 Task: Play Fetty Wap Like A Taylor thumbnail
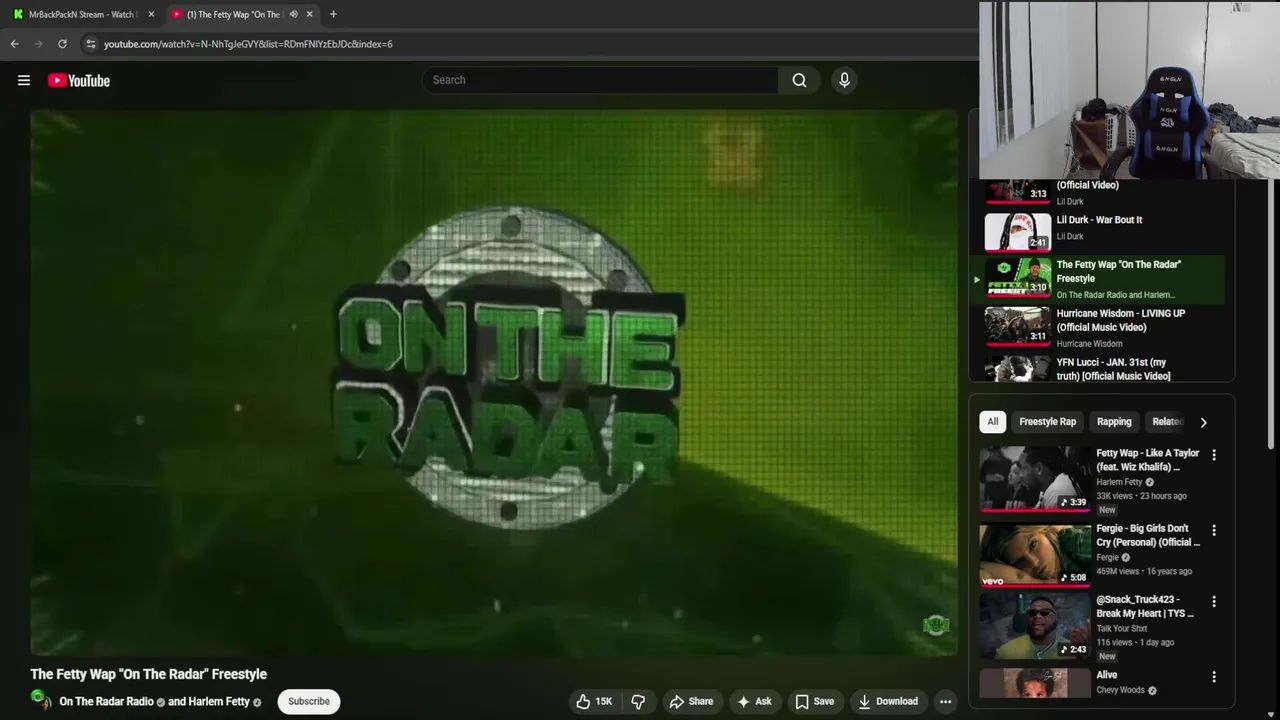1035,478
